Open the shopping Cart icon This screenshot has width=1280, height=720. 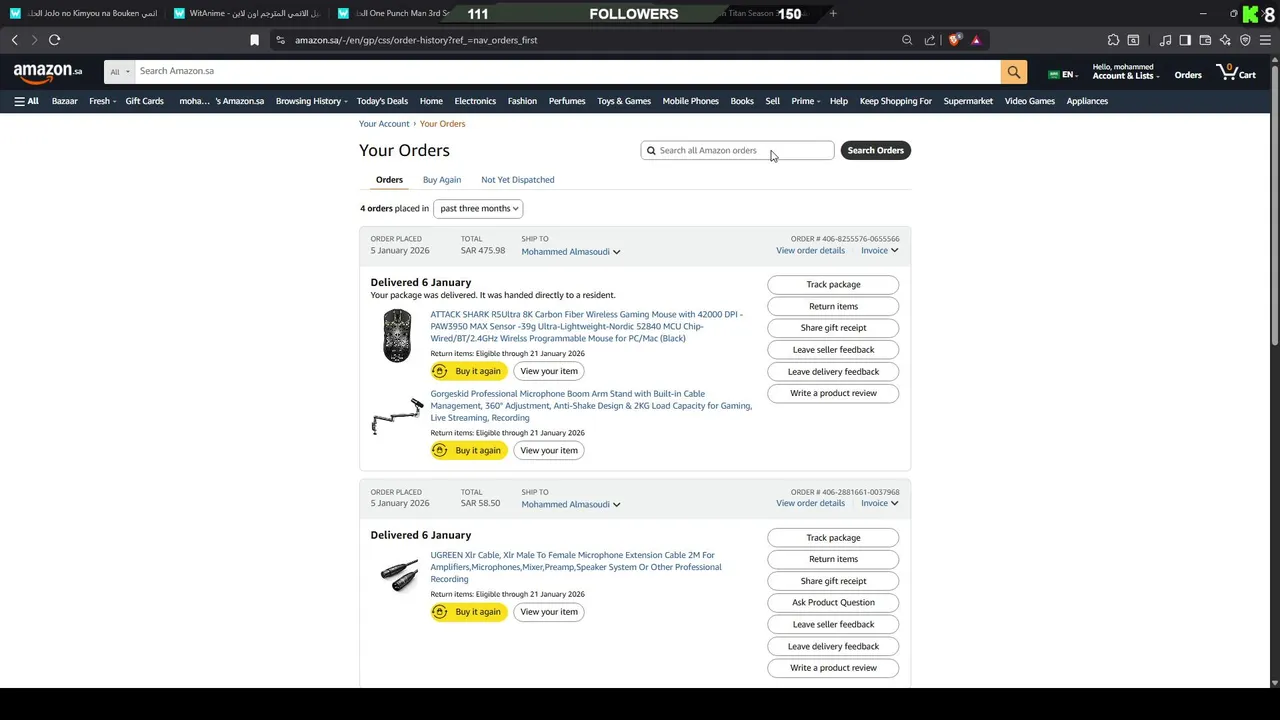tap(1235, 72)
